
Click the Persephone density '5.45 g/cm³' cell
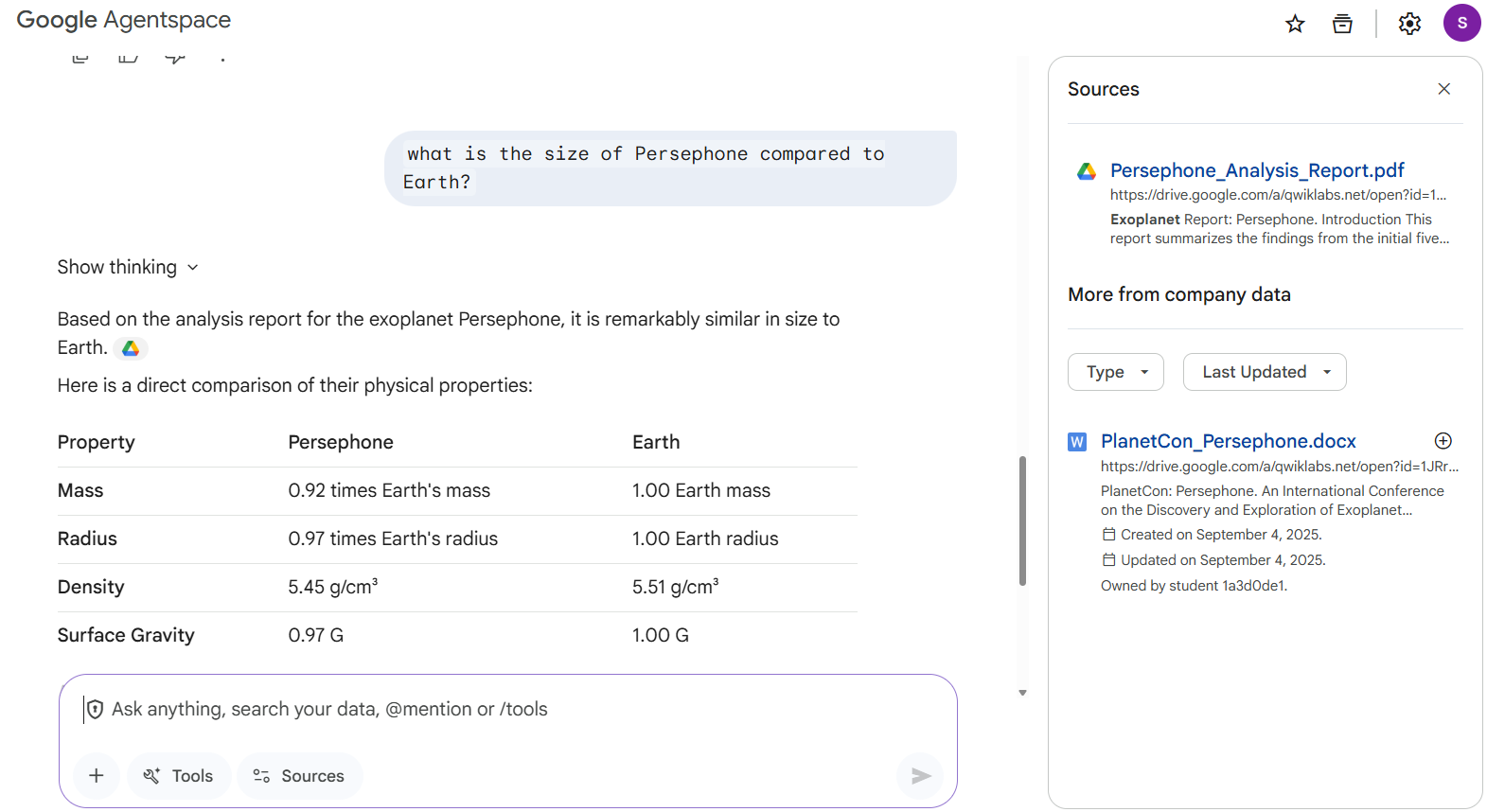[x=333, y=587]
